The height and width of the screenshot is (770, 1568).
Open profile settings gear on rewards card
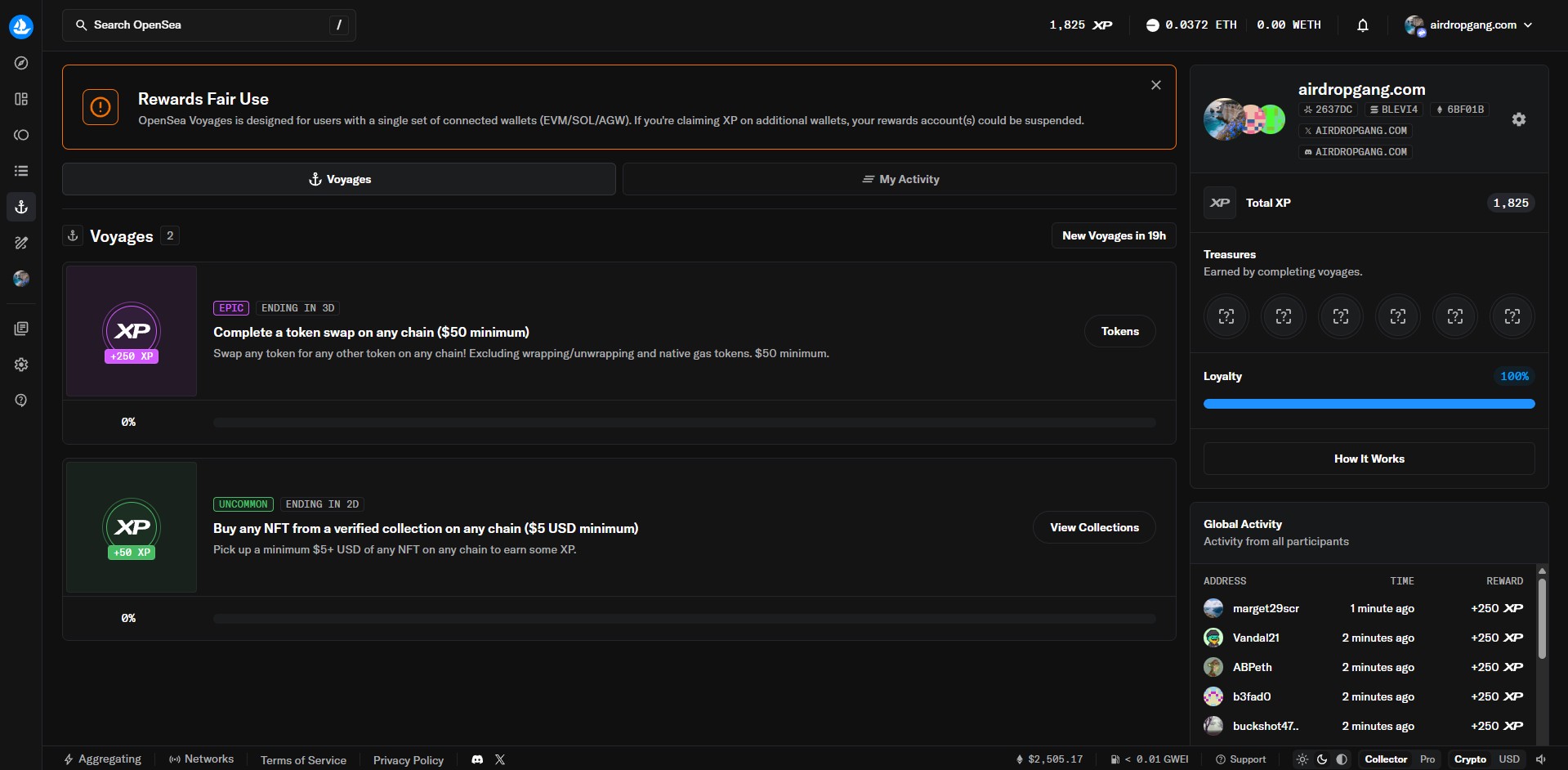1519,119
